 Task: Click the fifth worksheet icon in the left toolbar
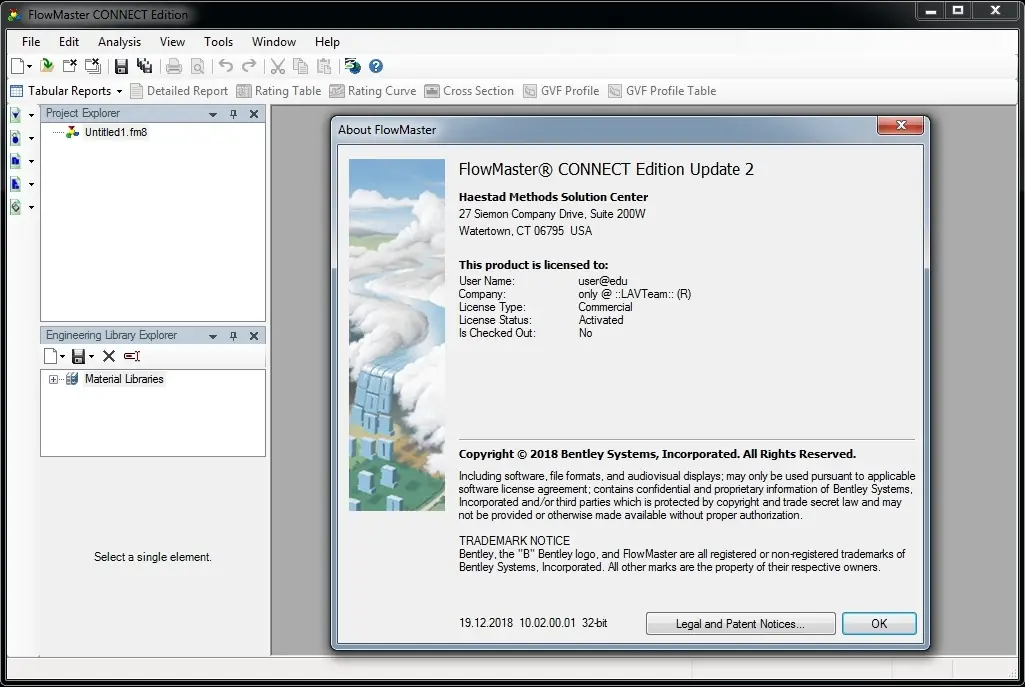point(16,207)
